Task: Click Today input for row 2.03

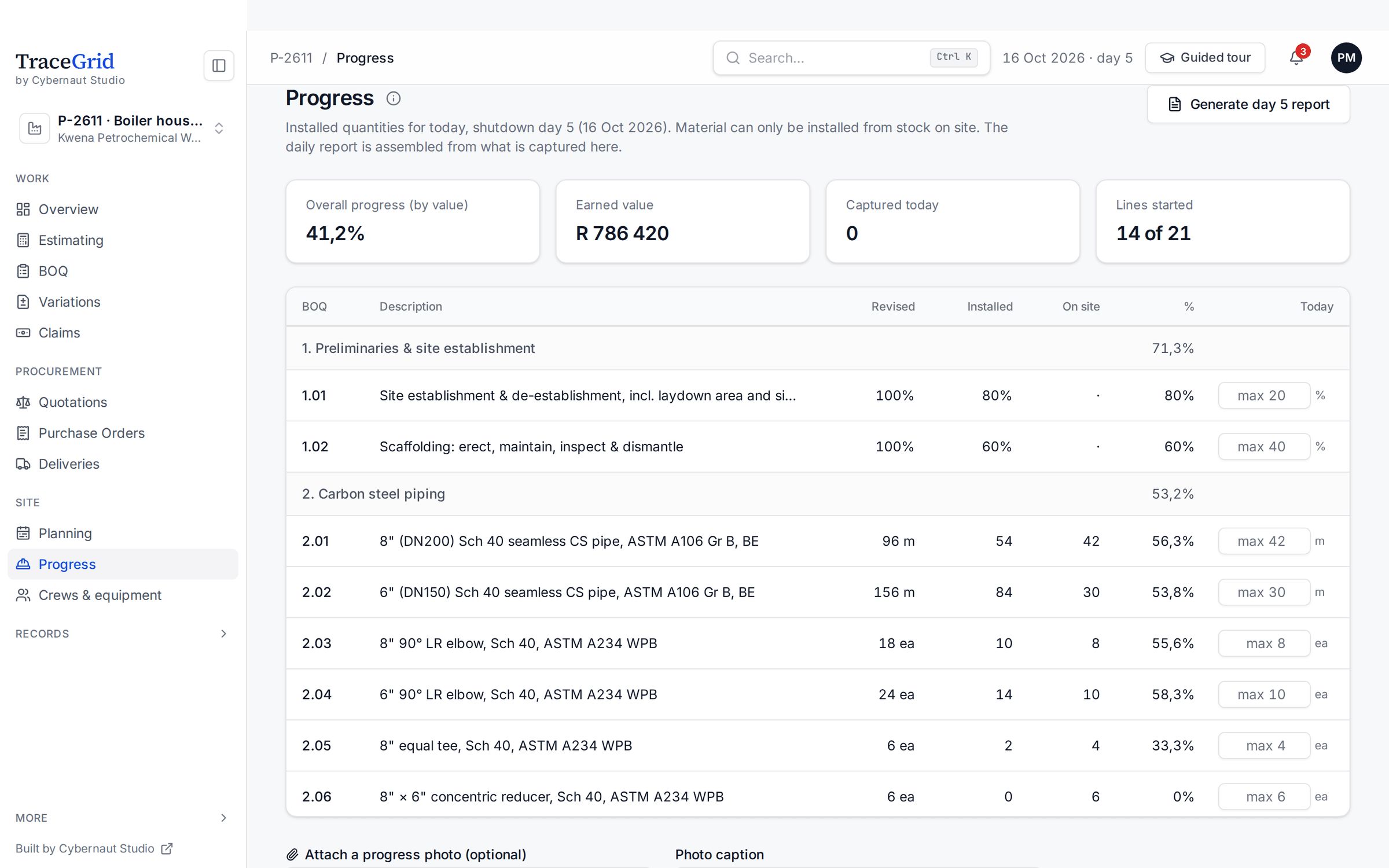Action: [1264, 643]
